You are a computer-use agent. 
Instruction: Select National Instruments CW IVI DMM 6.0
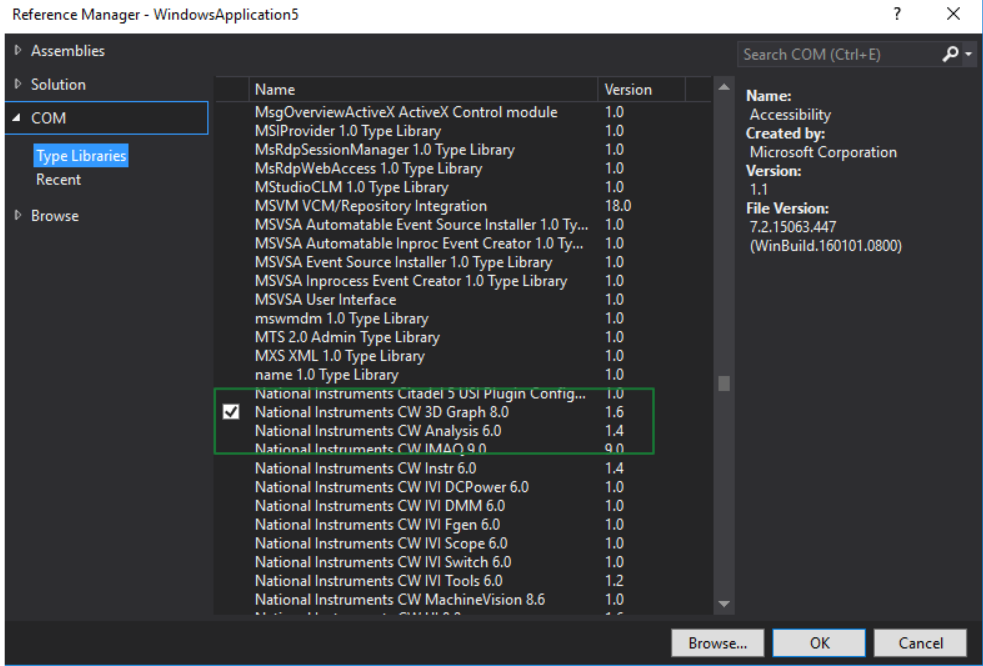pos(464,506)
